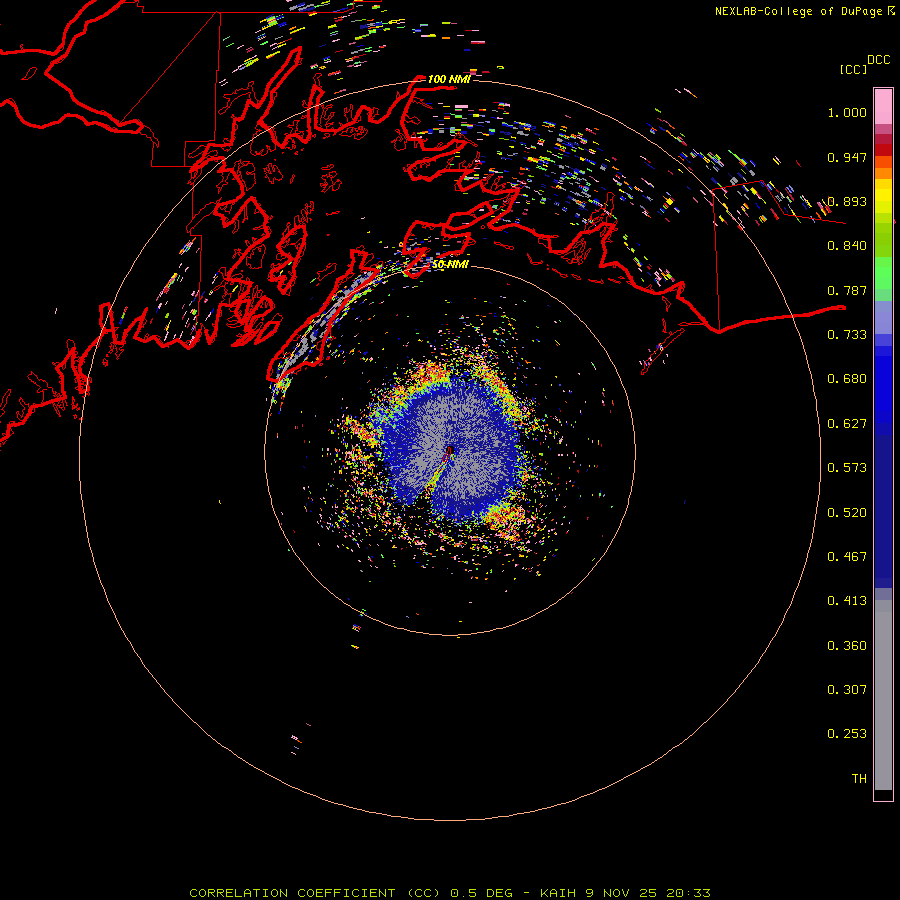Click the TH threshold label
Viewport: 900px width, 900px height.
point(859,779)
